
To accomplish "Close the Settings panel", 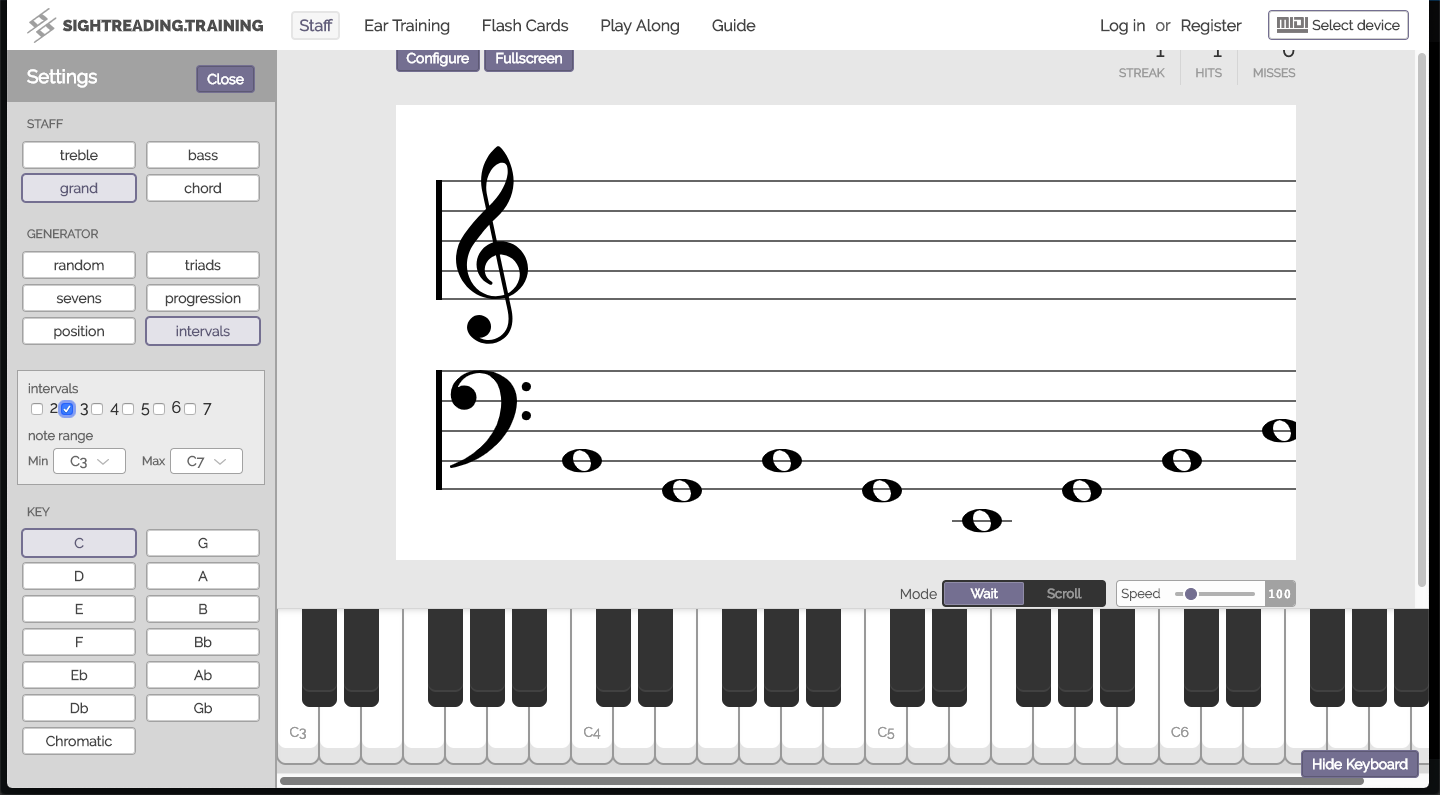I will click(225, 79).
